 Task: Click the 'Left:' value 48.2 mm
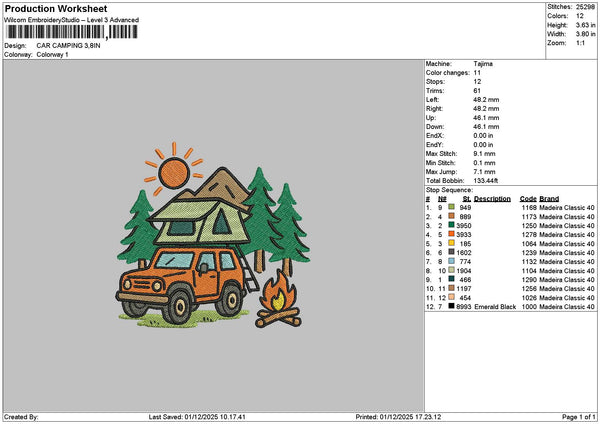click(x=486, y=99)
